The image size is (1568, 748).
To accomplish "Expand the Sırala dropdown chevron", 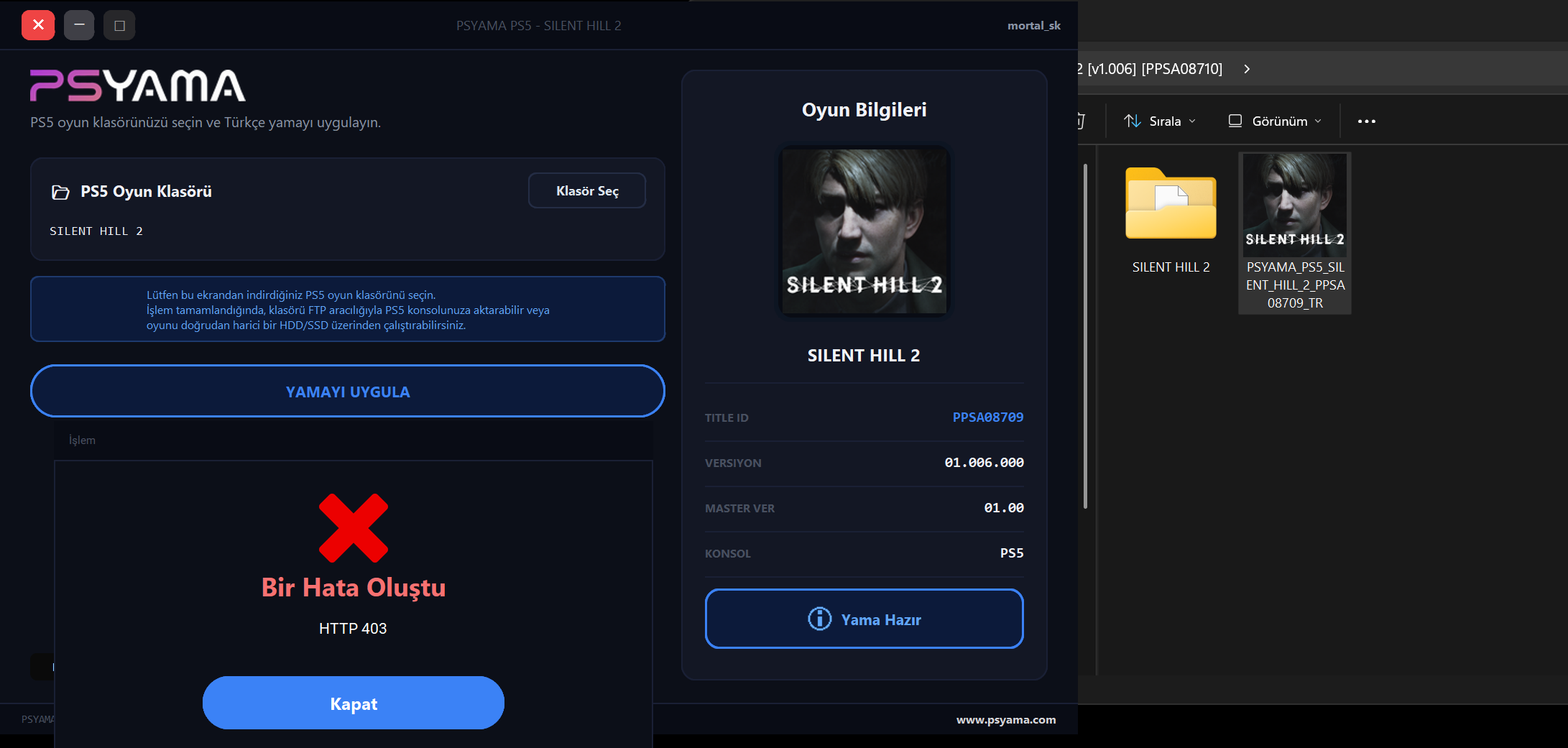I will pos(1192,121).
